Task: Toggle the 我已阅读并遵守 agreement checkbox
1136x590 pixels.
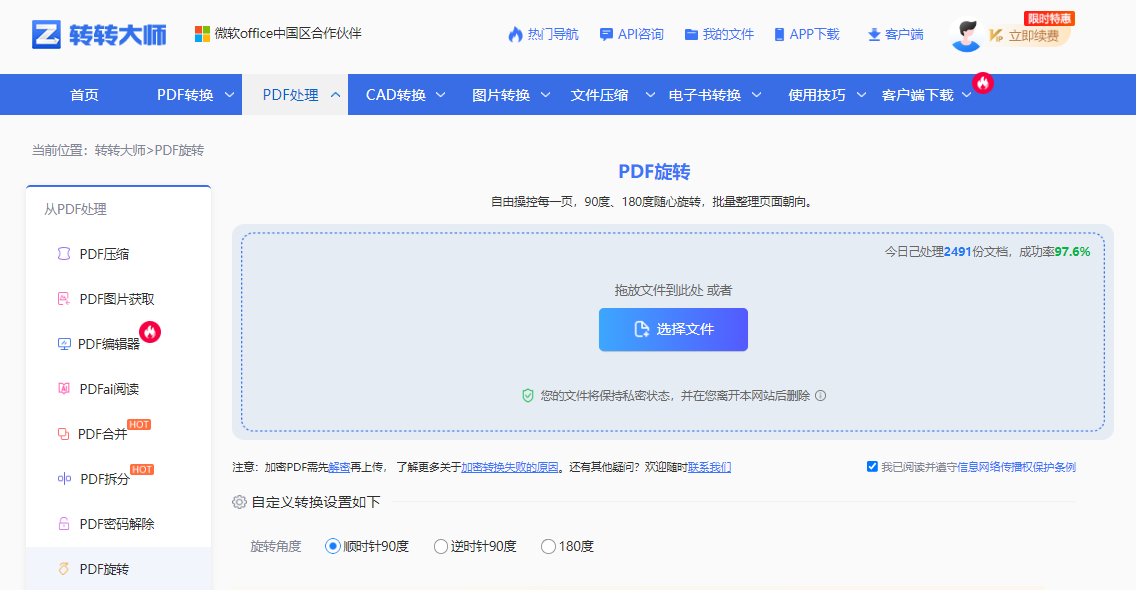Action: pos(872,467)
